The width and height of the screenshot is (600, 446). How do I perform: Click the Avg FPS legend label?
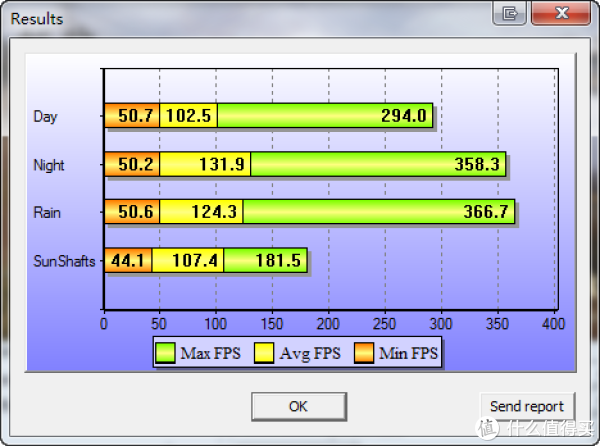pyautogui.click(x=310, y=353)
